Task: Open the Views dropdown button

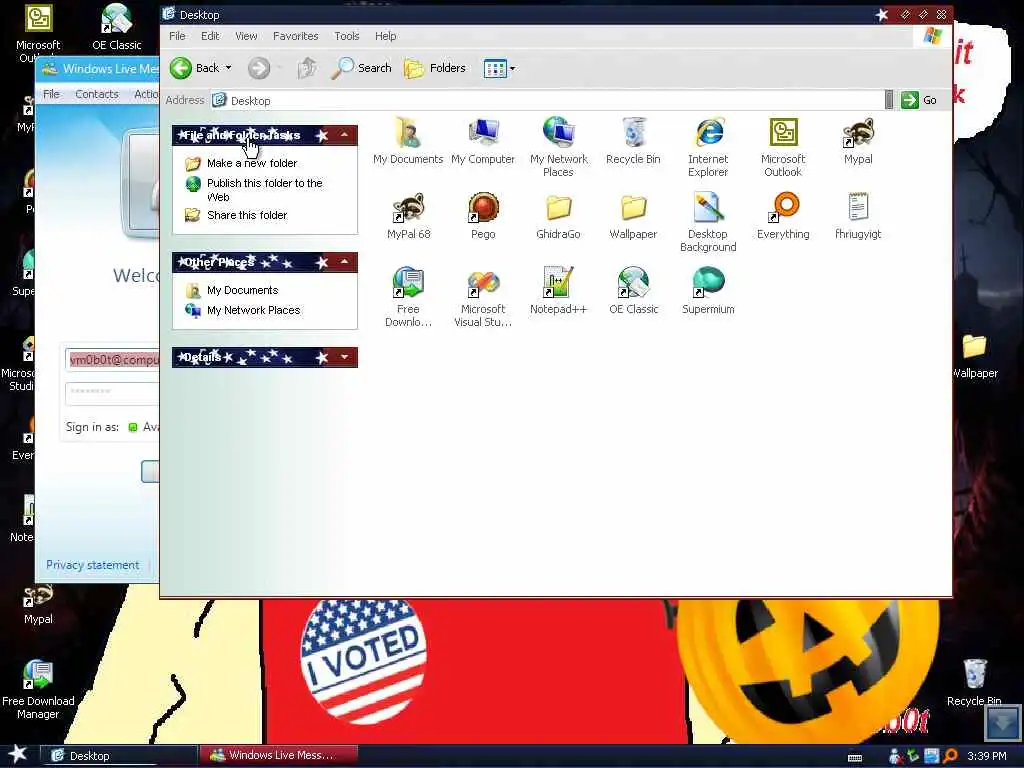Action: click(x=500, y=68)
